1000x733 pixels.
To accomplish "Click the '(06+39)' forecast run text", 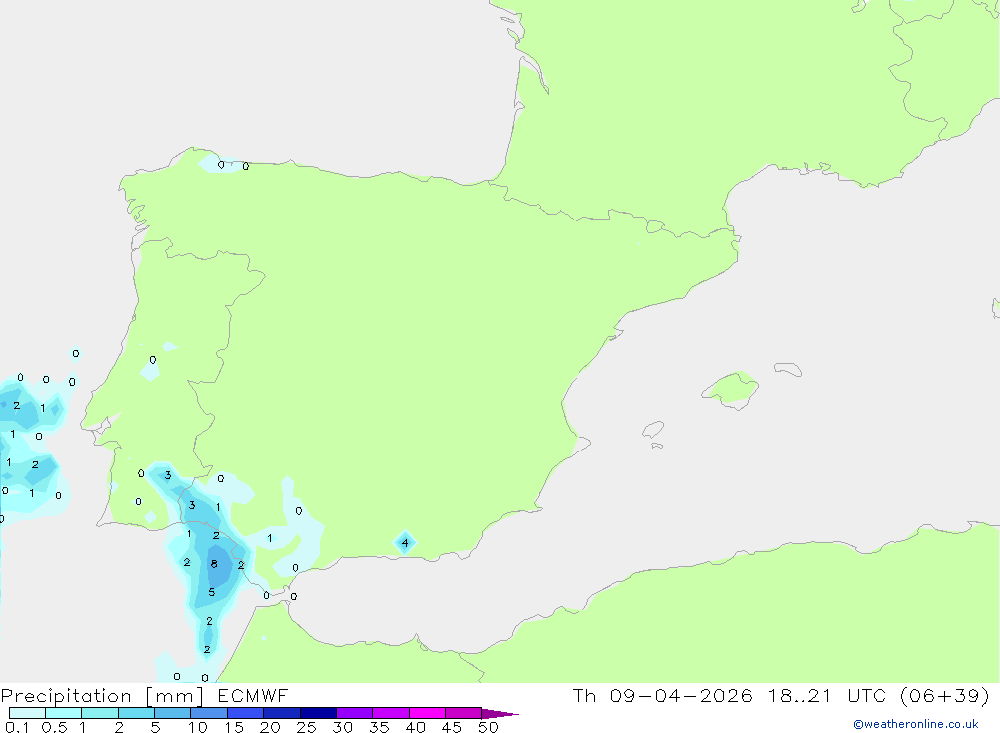I will click(x=945, y=696).
